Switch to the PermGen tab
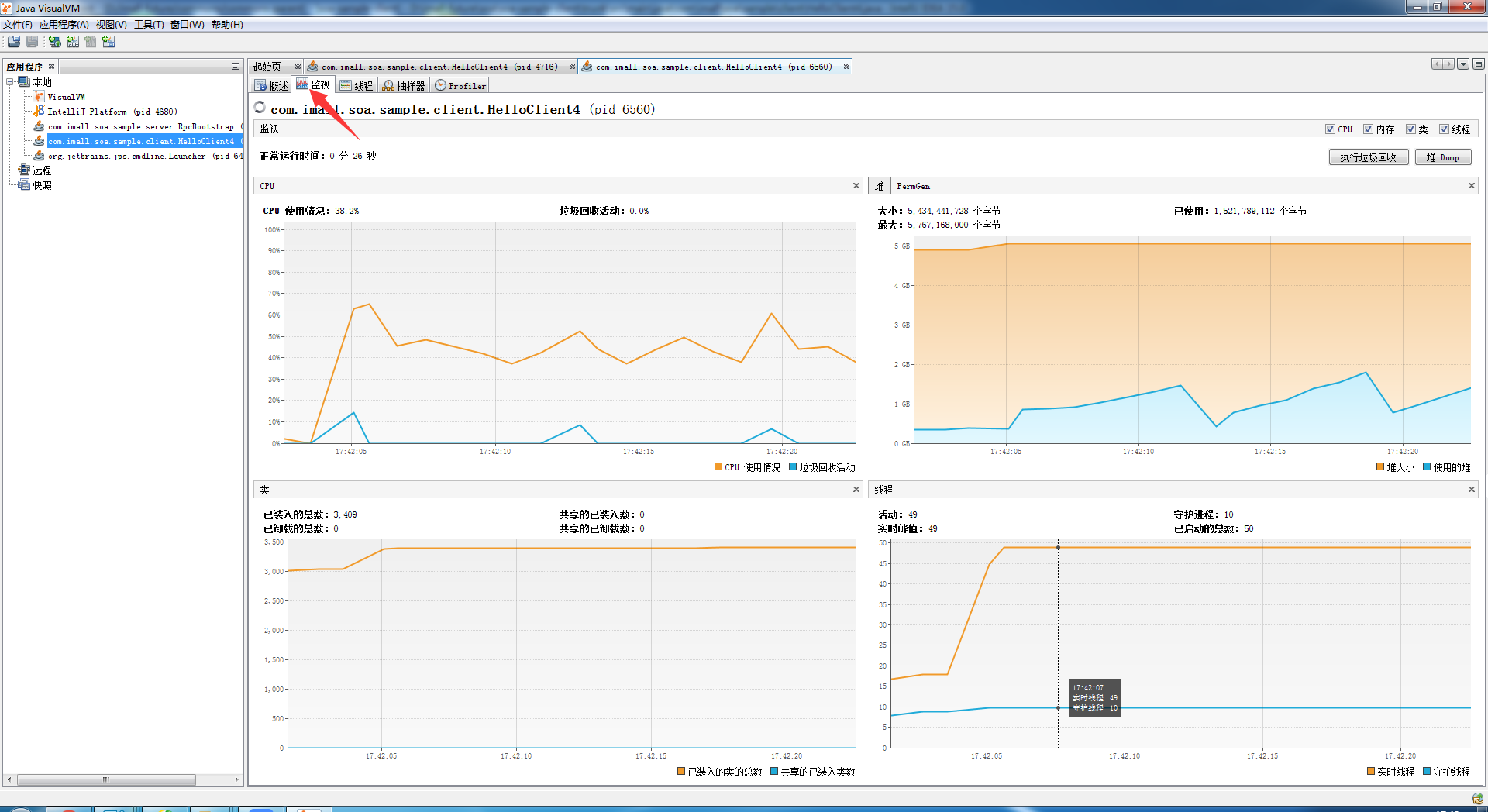1488x812 pixels. pos(913,186)
